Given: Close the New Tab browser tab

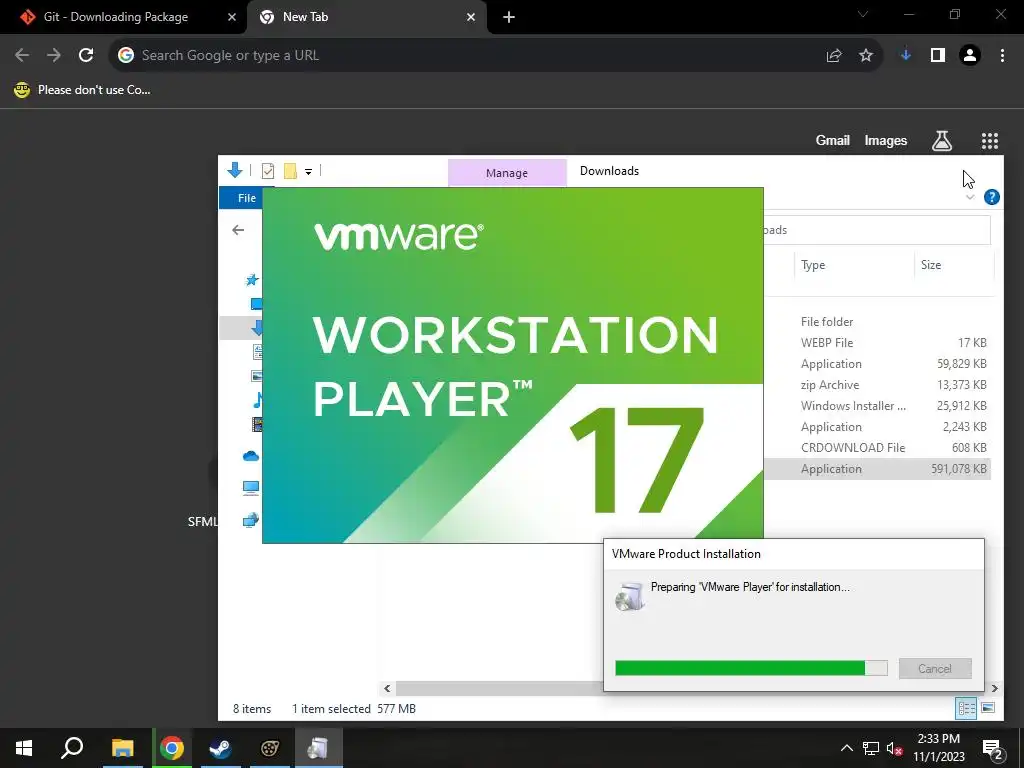Looking at the screenshot, I should (x=471, y=18).
